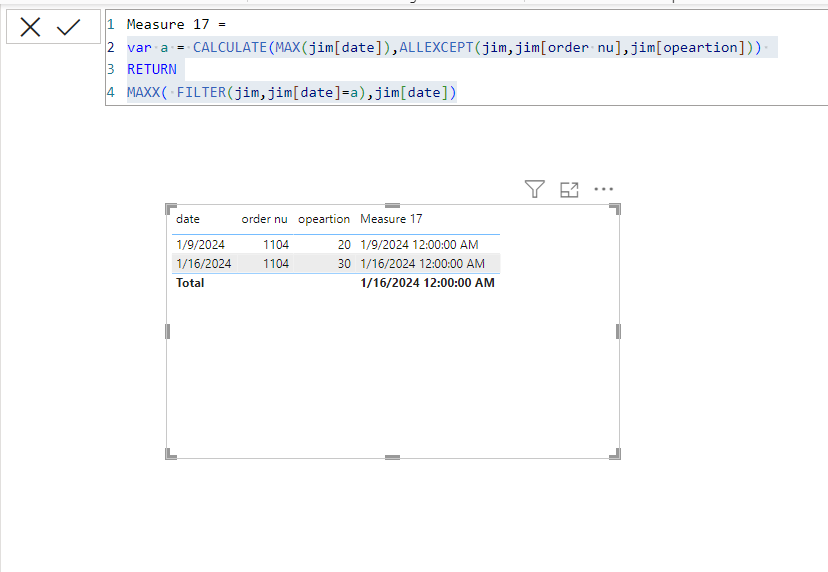This screenshot has width=828, height=572.
Task: Commit the formula with checkmark icon
Action: tap(68, 27)
